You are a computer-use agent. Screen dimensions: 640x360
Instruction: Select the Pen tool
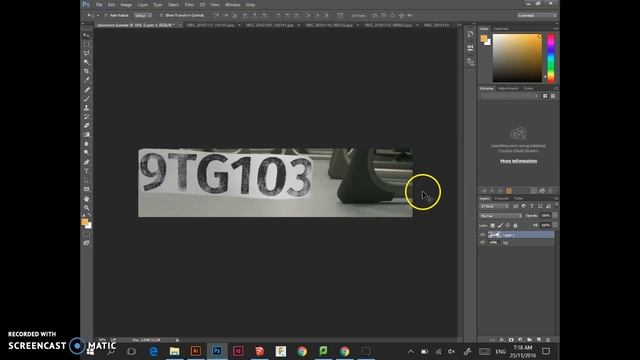pos(87,162)
